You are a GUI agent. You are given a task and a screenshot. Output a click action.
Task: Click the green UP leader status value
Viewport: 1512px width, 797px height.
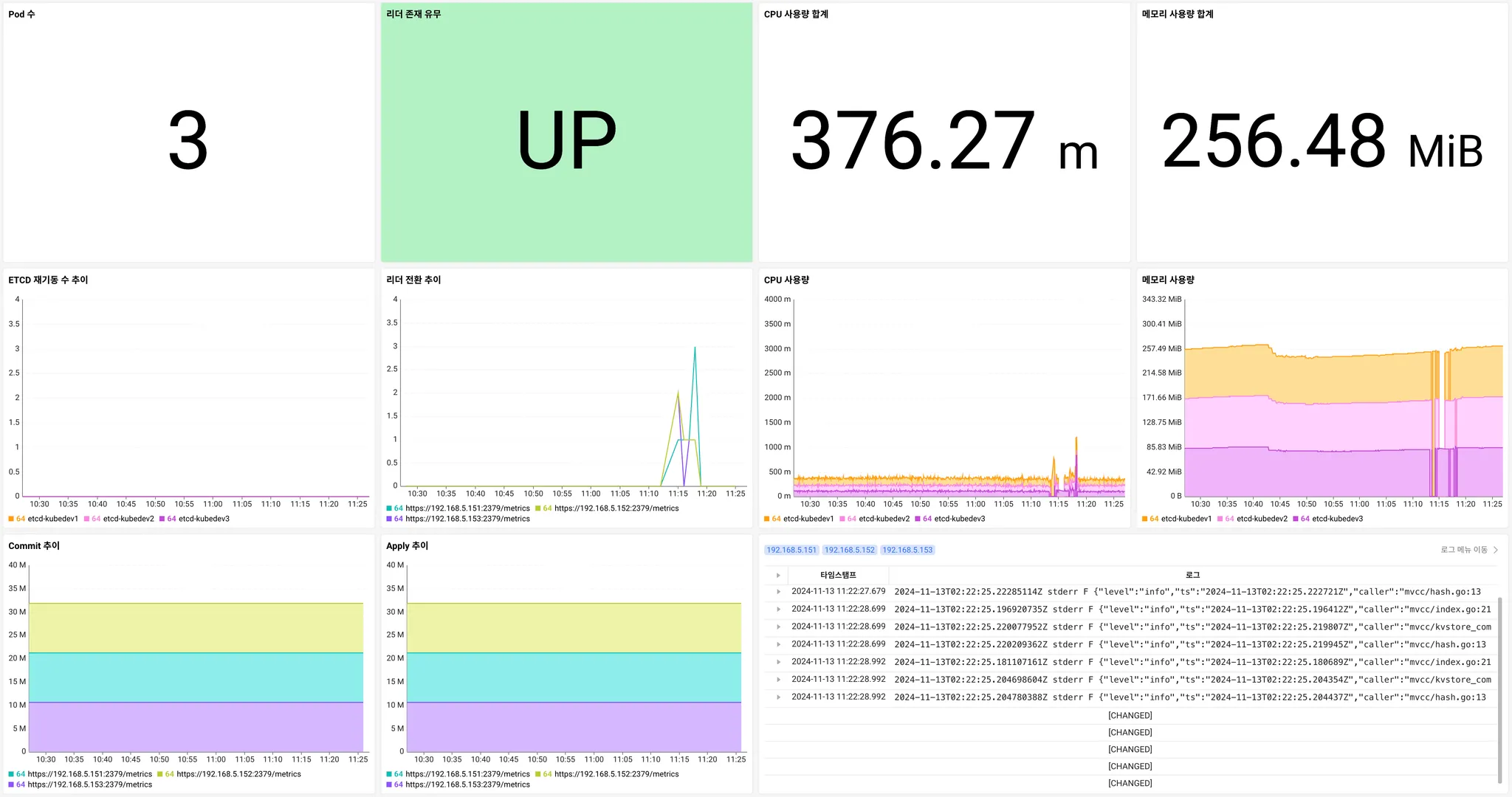566,139
